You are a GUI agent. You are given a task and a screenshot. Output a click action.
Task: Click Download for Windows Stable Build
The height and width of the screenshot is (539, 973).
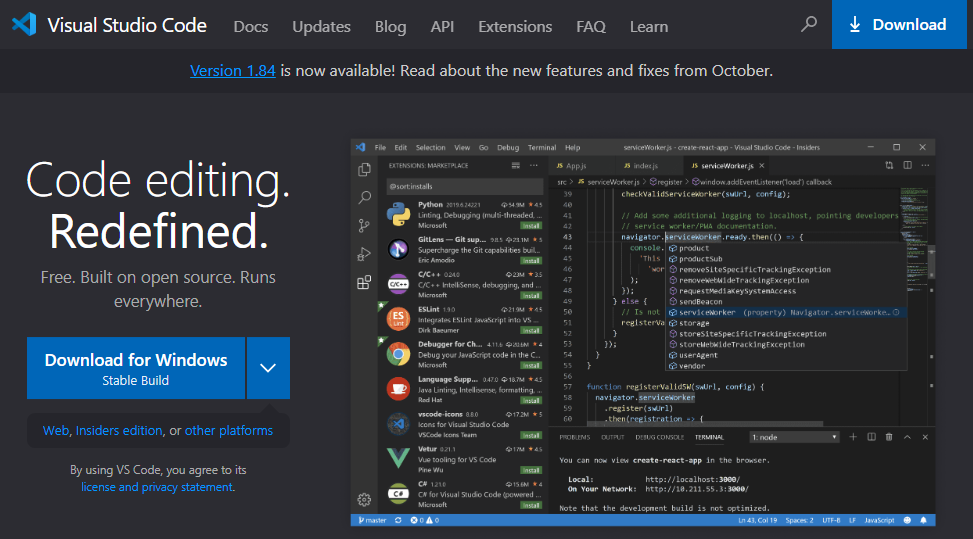click(x=136, y=368)
